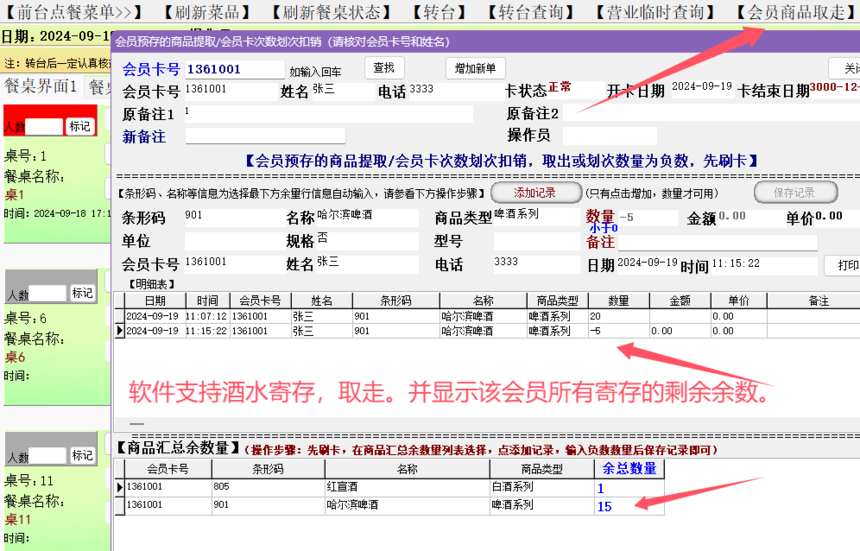Click the 新备注 text field
The width and height of the screenshot is (860, 551).
[265, 136]
